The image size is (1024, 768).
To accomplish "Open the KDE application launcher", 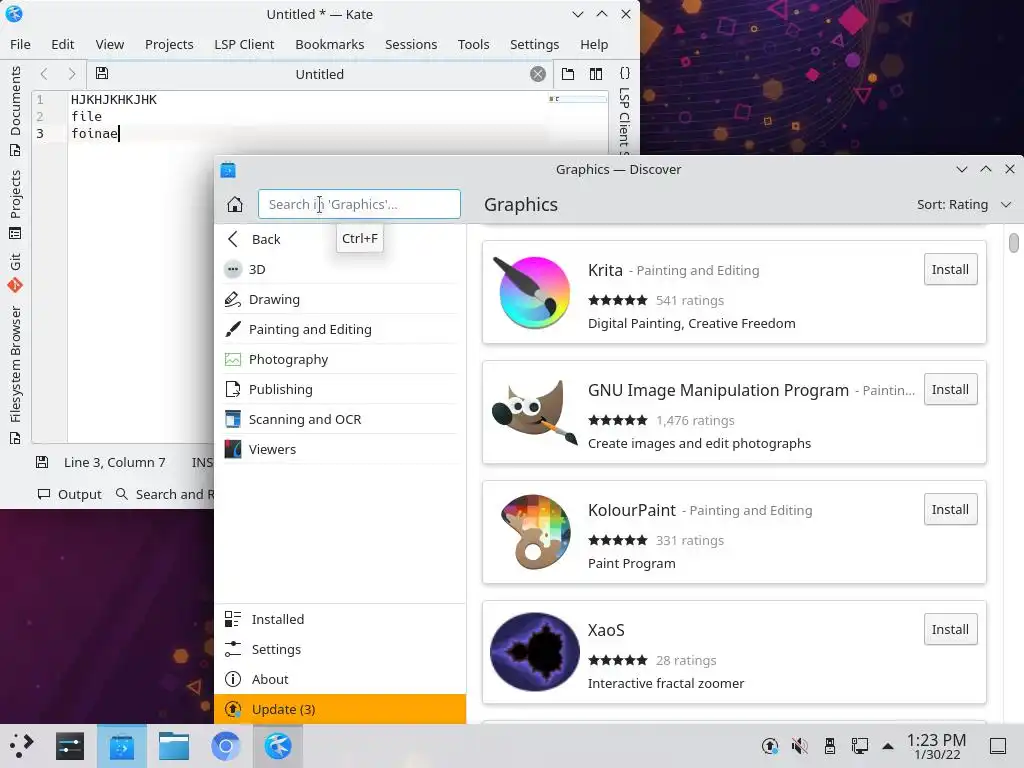I will click(x=22, y=746).
